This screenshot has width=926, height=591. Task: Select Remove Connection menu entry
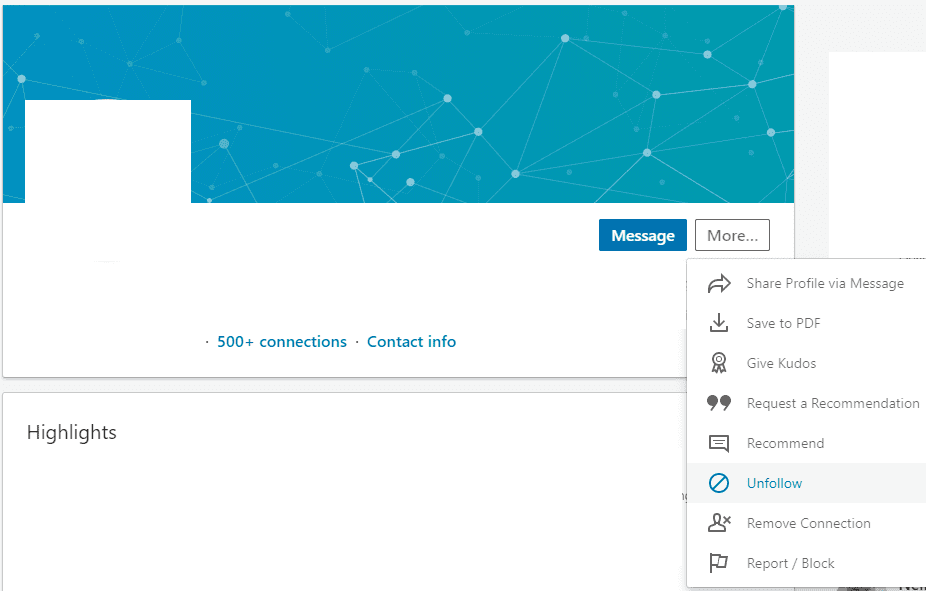click(807, 523)
